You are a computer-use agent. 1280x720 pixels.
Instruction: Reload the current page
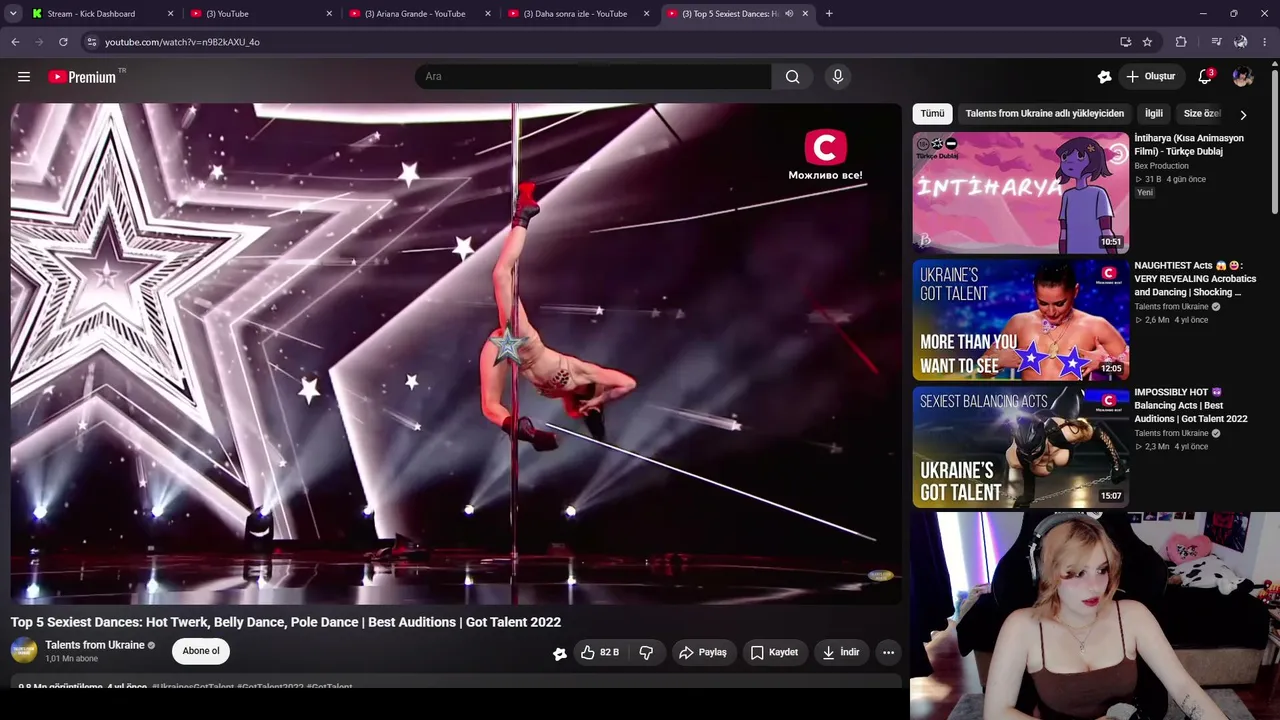[63, 42]
